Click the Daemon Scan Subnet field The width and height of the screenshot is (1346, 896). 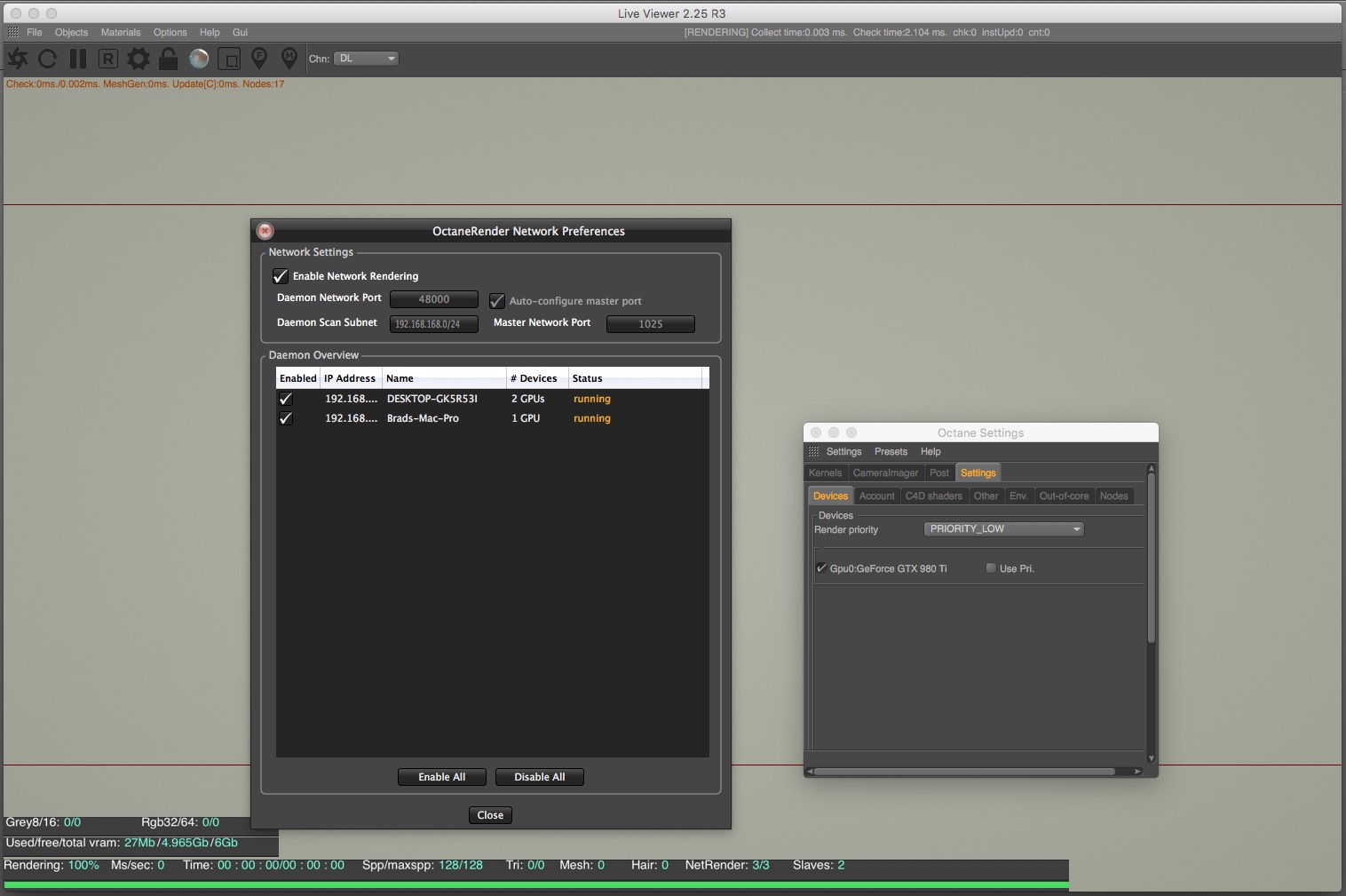click(434, 324)
